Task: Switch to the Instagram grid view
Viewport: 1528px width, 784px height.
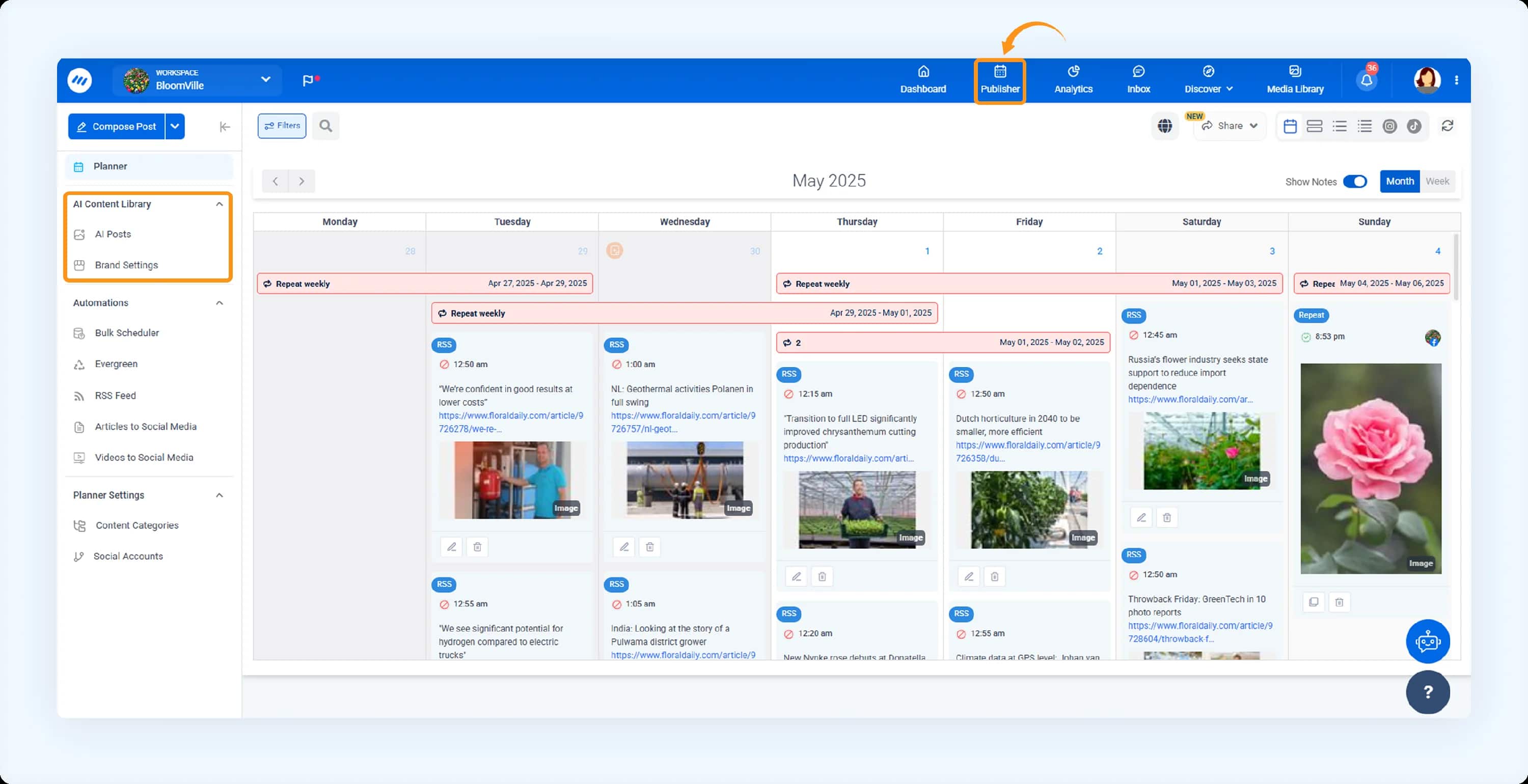Action: (1390, 126)
